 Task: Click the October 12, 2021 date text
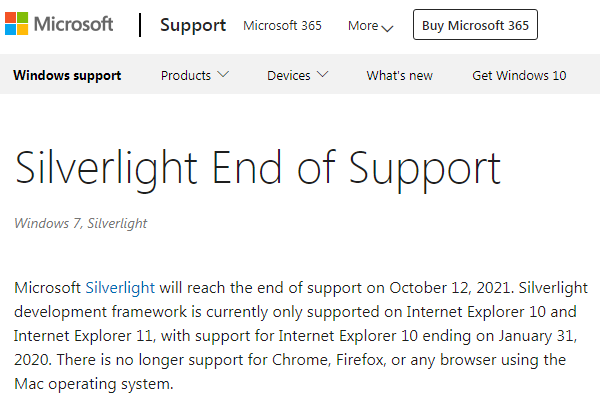click(x=450, y=288)
